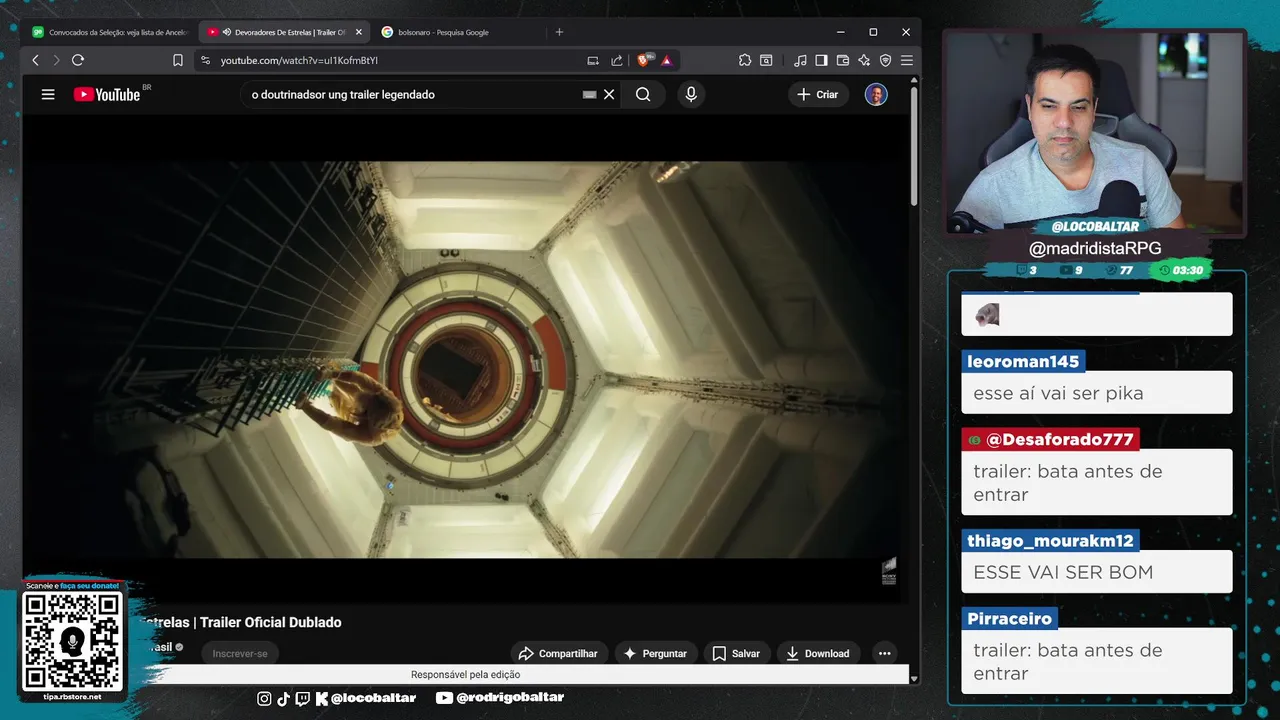Screen dimensions: 1280x720
Task: Go back in the browser
Action: tap(36, 60)
